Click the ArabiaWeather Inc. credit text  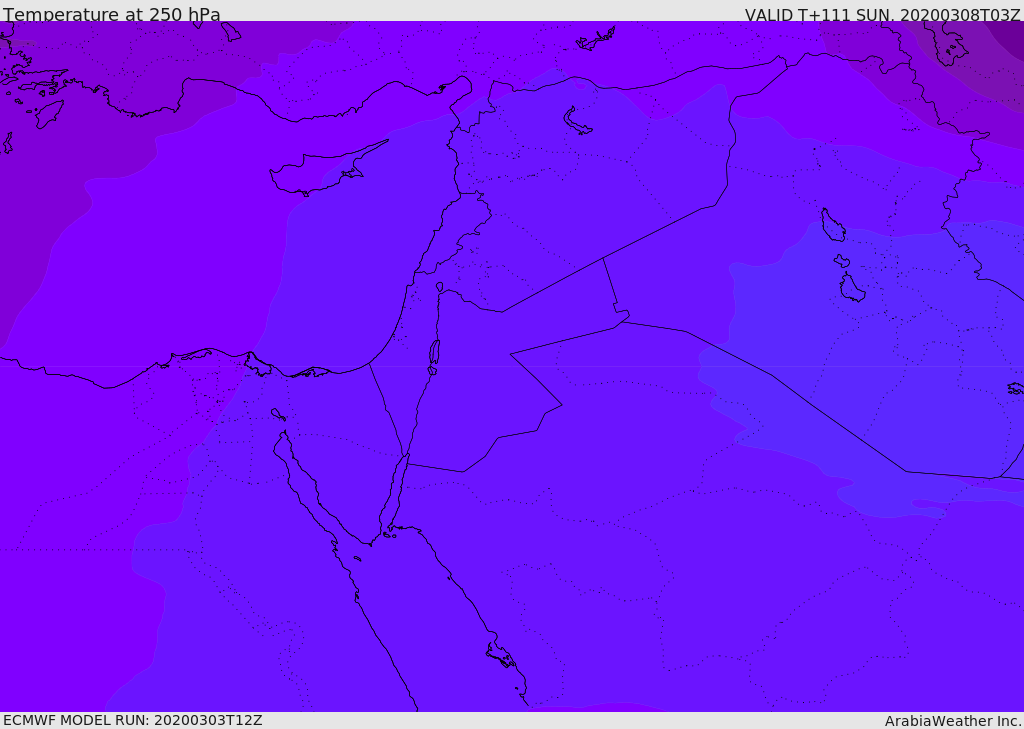953,721
